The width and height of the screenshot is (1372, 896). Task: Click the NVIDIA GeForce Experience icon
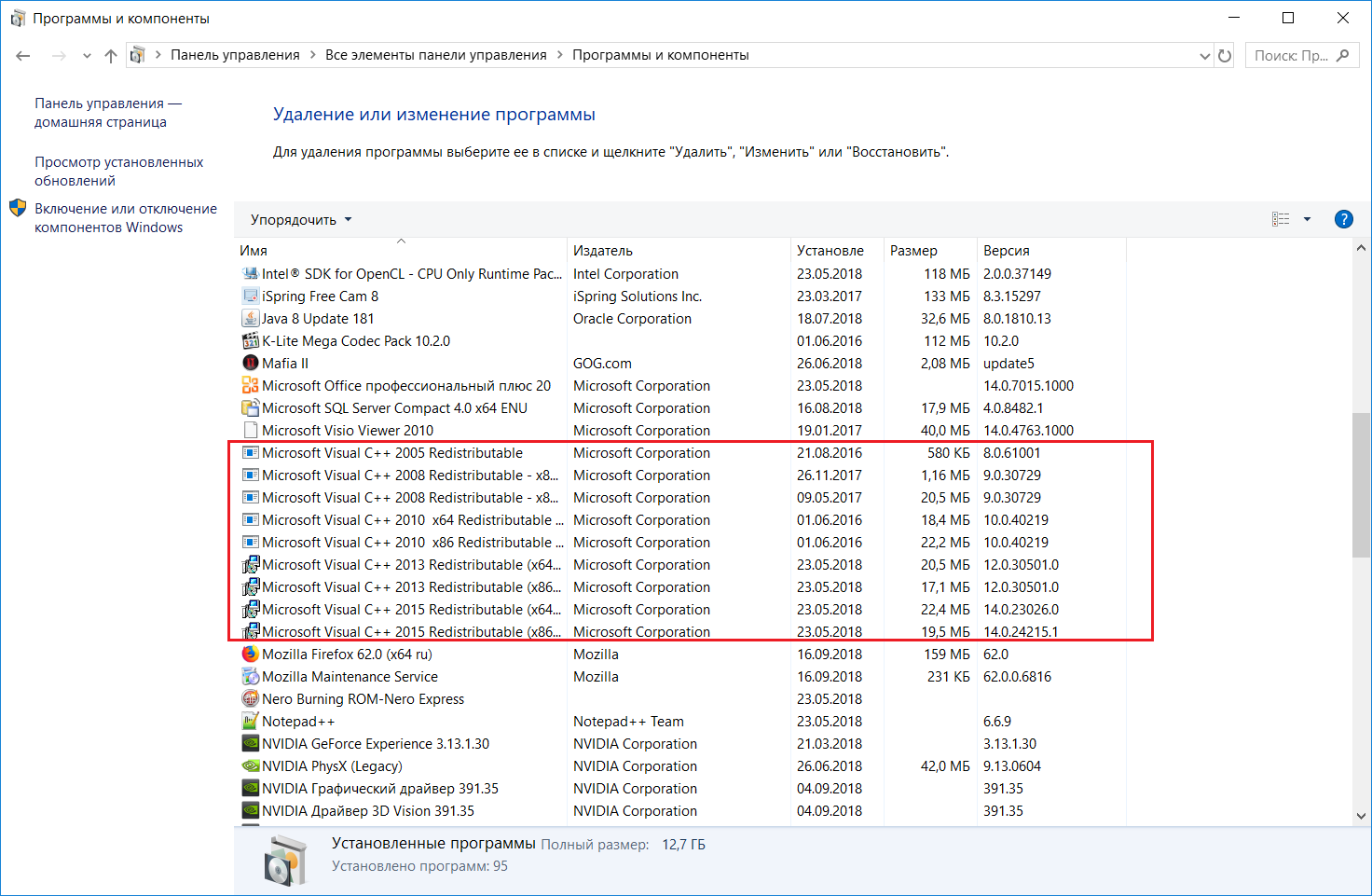pos(250,744)
